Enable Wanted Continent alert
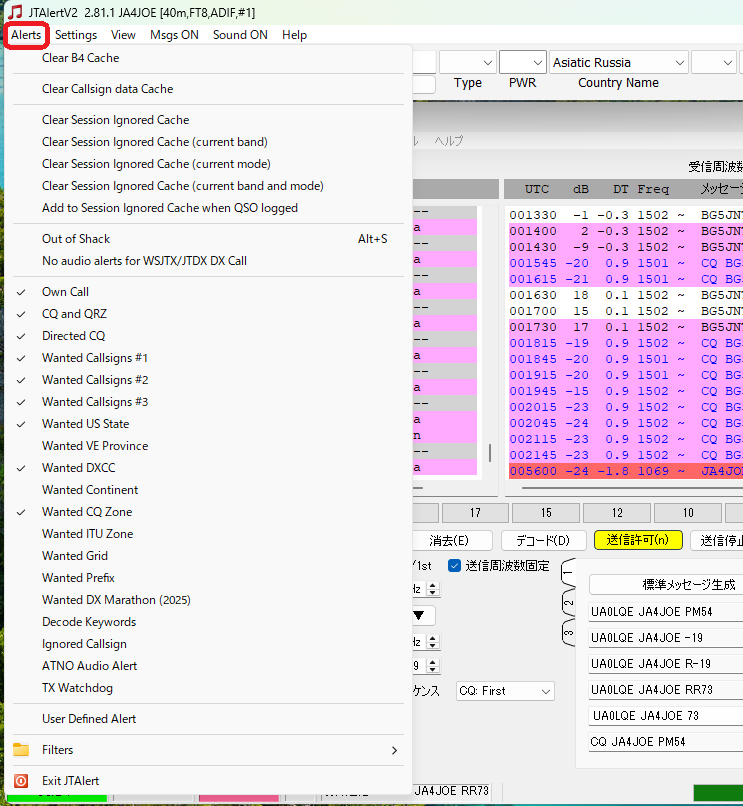 (x=208, y=490)
